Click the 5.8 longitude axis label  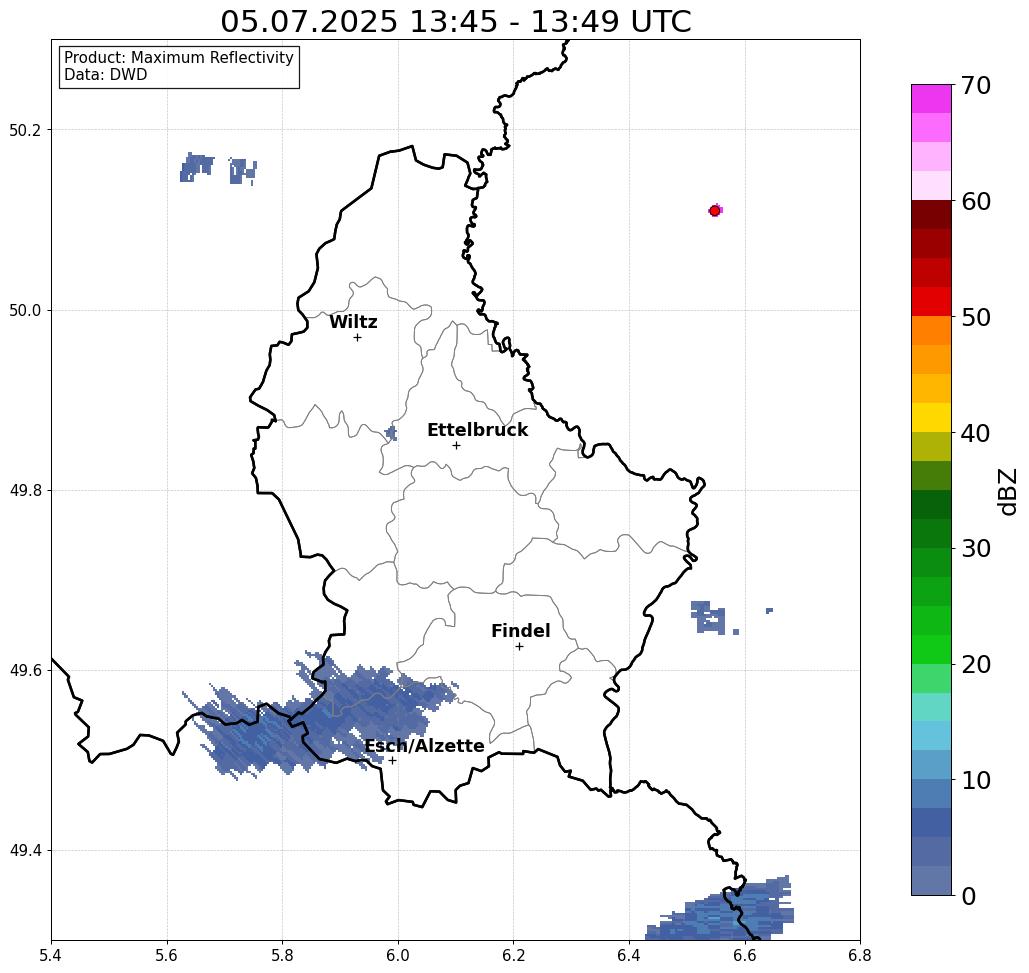tap(282, 955)
